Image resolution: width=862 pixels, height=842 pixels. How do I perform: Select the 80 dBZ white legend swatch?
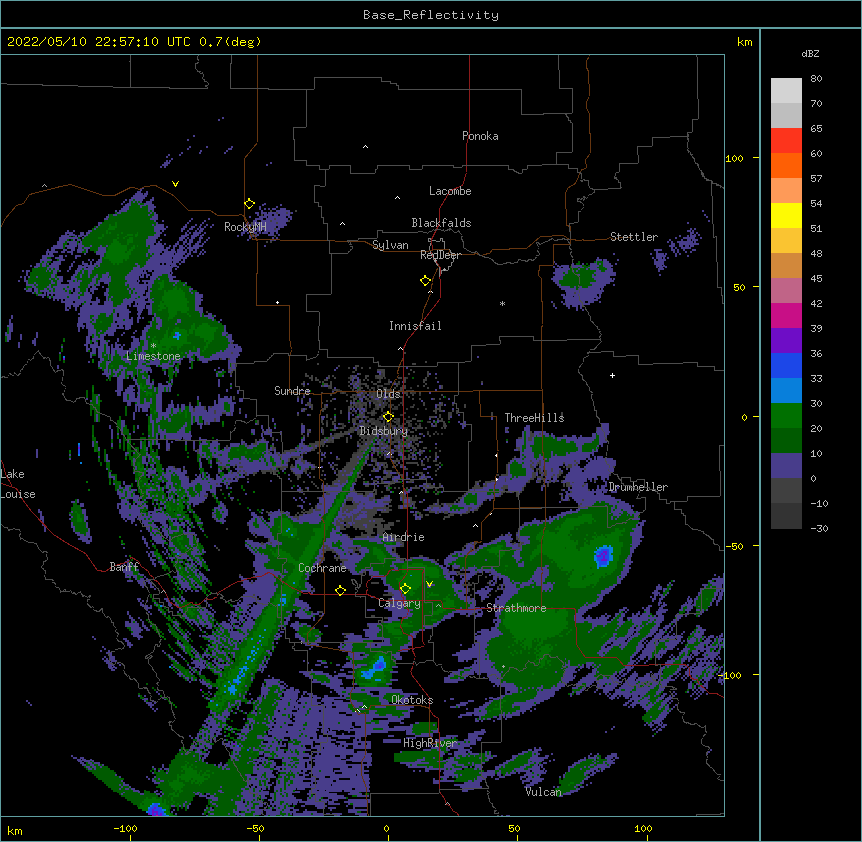pyautogui.click(x=786, y=91)
